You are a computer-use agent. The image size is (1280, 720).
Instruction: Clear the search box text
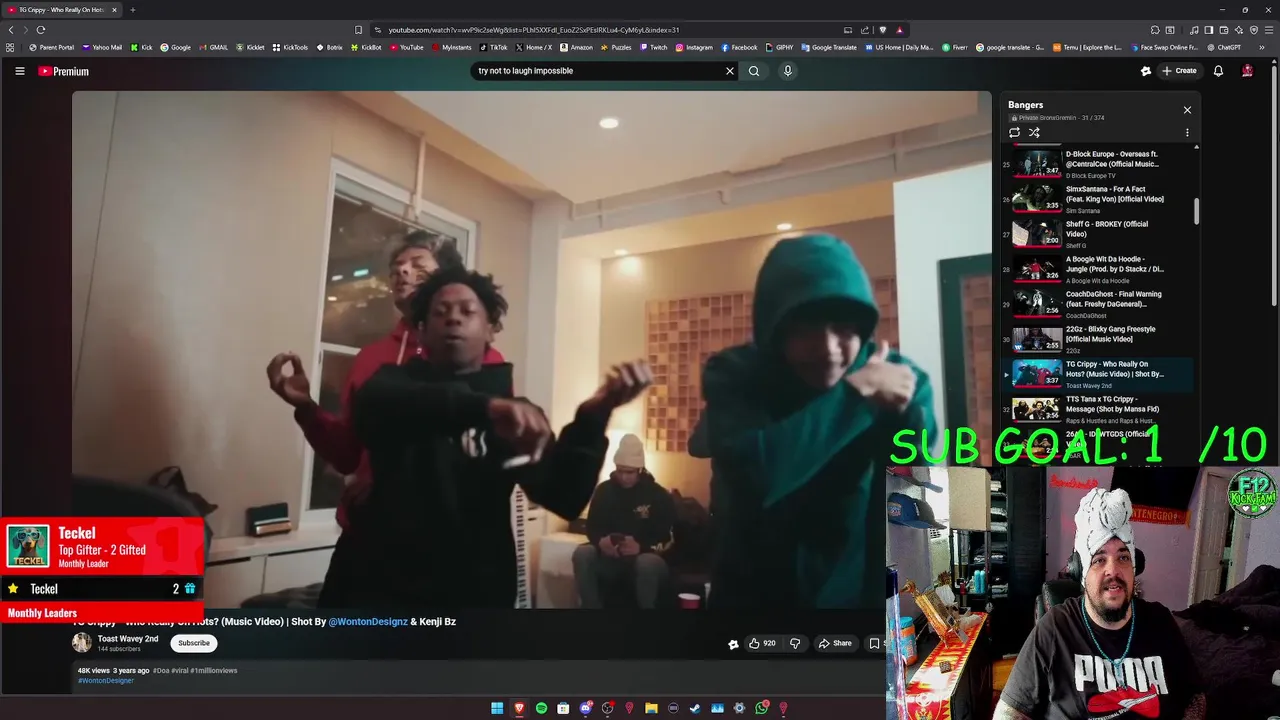pyautogui.click(x=730, y=71)
